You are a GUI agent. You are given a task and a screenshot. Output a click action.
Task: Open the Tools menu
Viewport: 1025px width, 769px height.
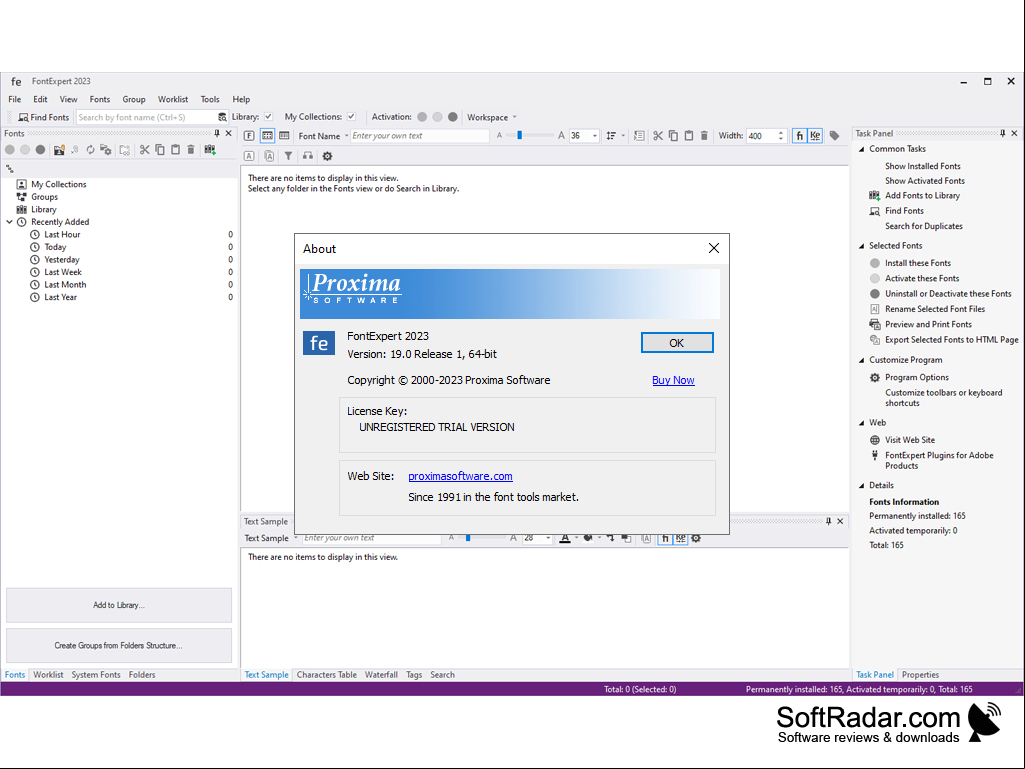pyautogui.click(x=210, y=99)
